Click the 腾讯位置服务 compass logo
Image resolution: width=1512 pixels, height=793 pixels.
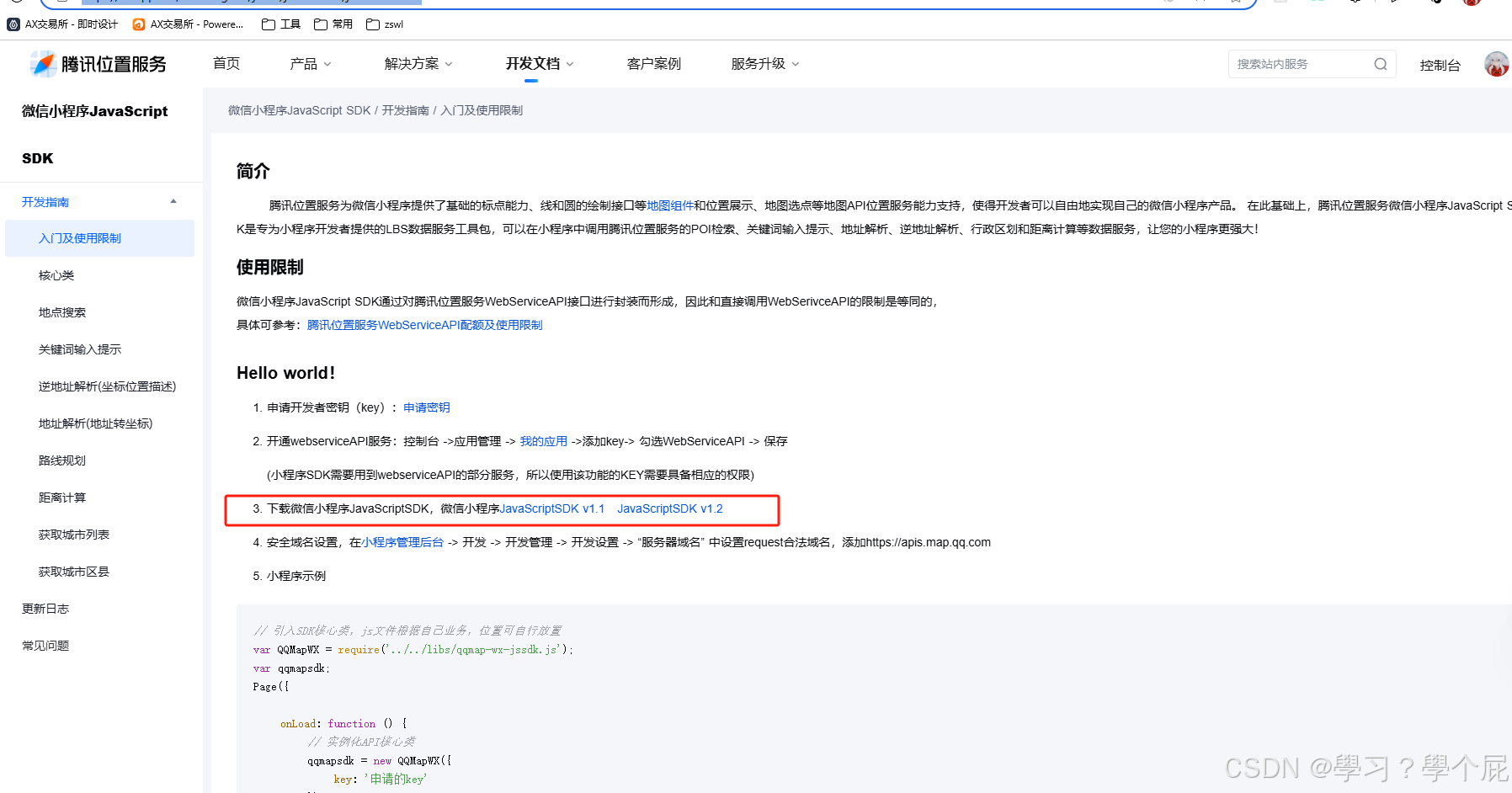[42, 64]
